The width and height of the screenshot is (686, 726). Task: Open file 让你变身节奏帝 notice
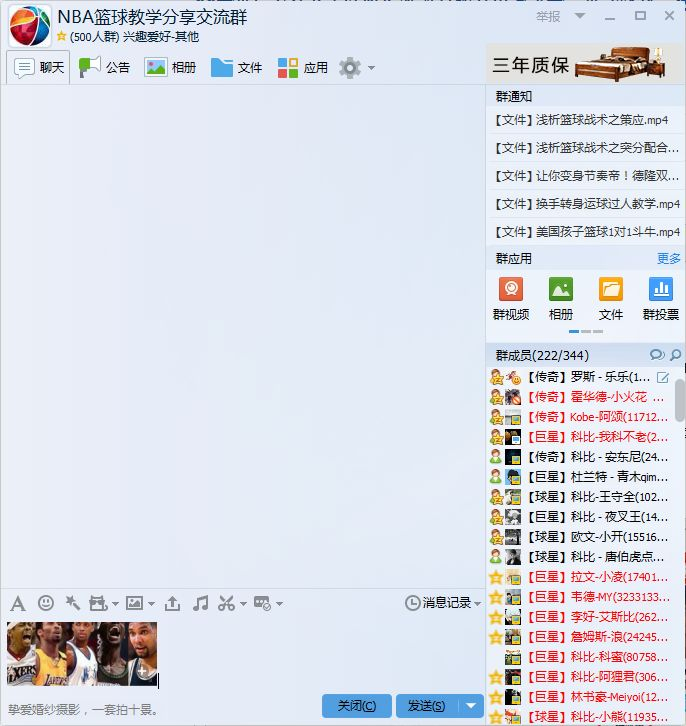click(586, 176)
